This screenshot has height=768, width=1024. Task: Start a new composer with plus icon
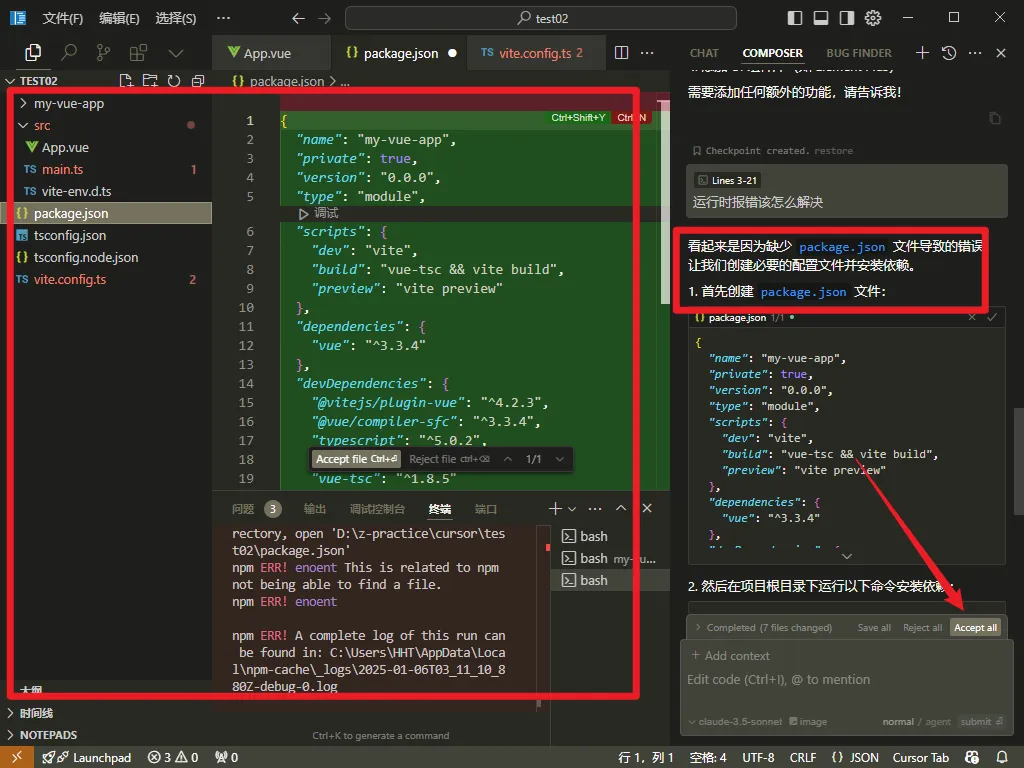coord(922,53)
